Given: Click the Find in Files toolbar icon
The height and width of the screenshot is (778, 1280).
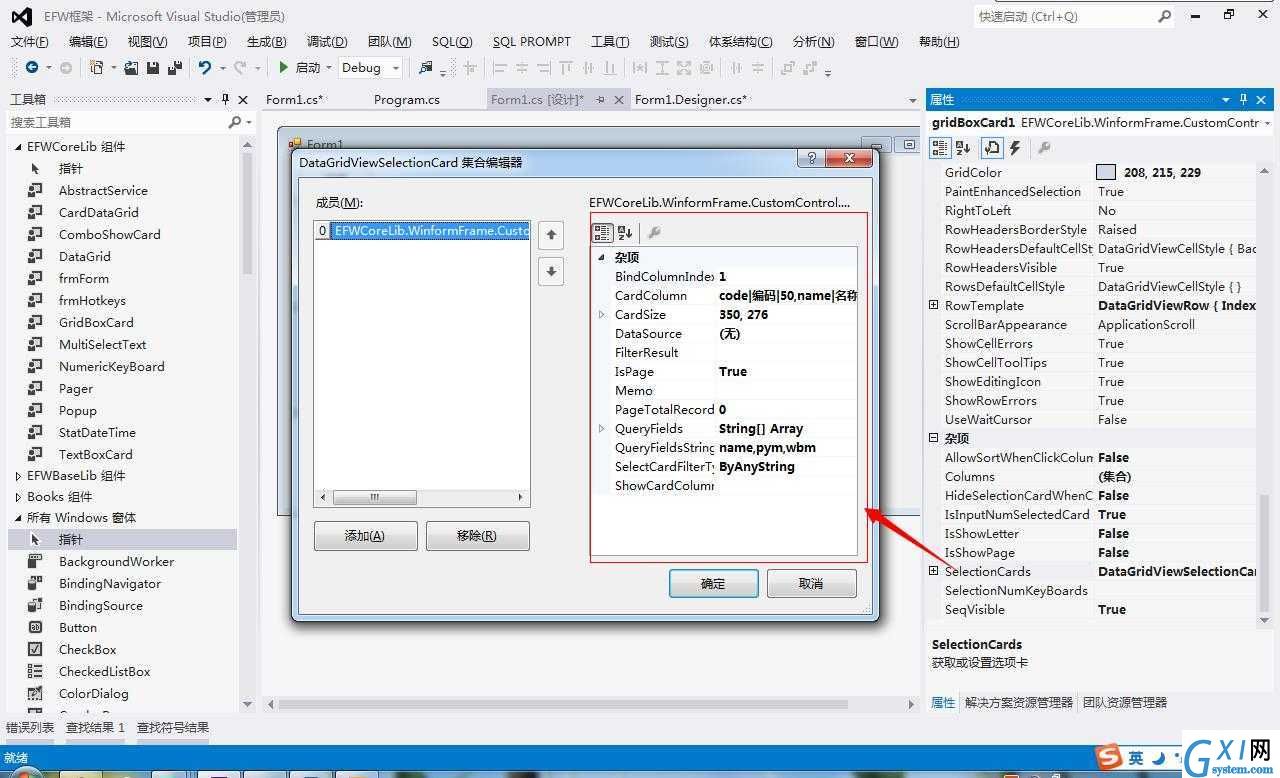Looking at the screenshot, I should (x=426, y=67).
